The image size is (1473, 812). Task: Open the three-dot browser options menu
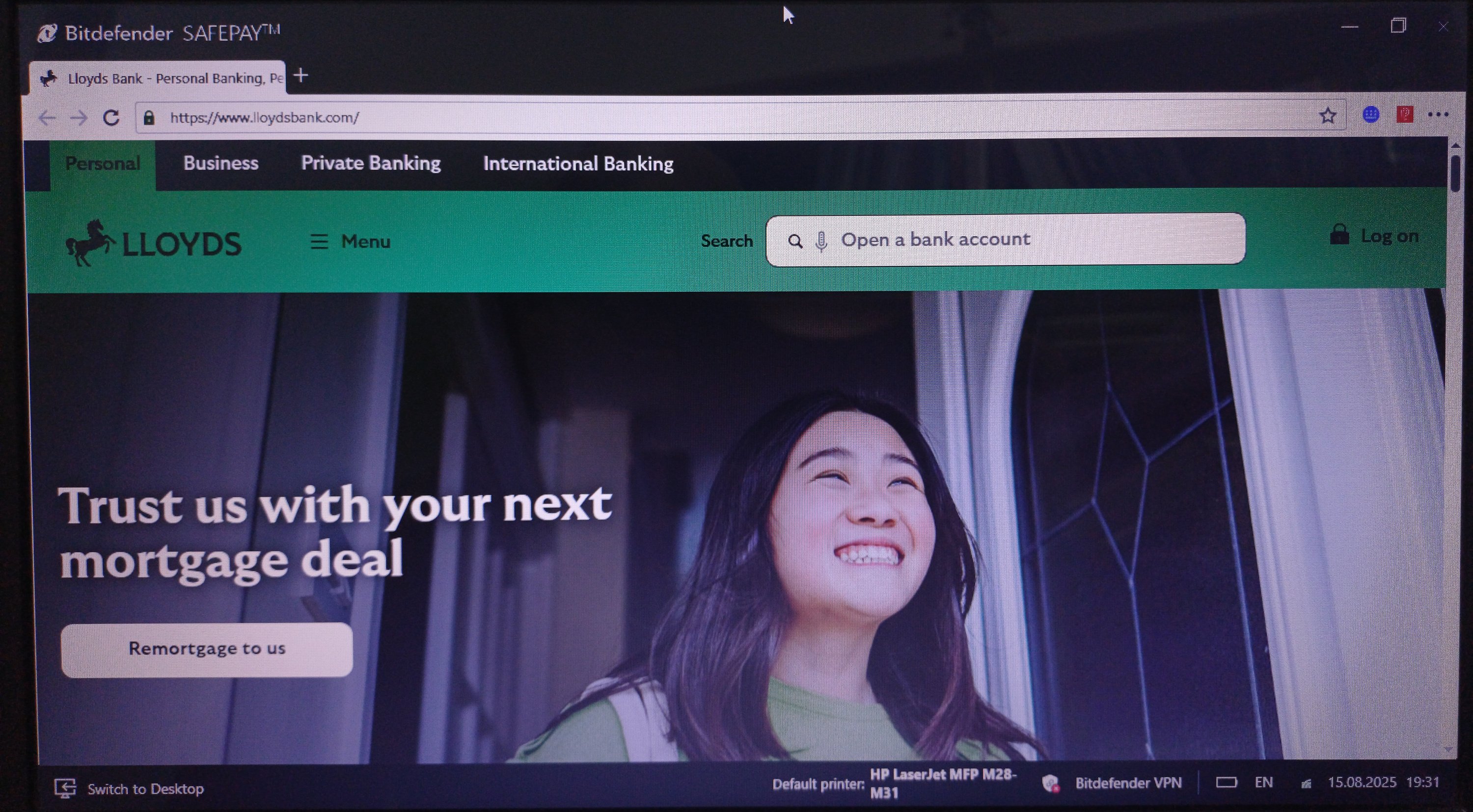(1438, 114)
